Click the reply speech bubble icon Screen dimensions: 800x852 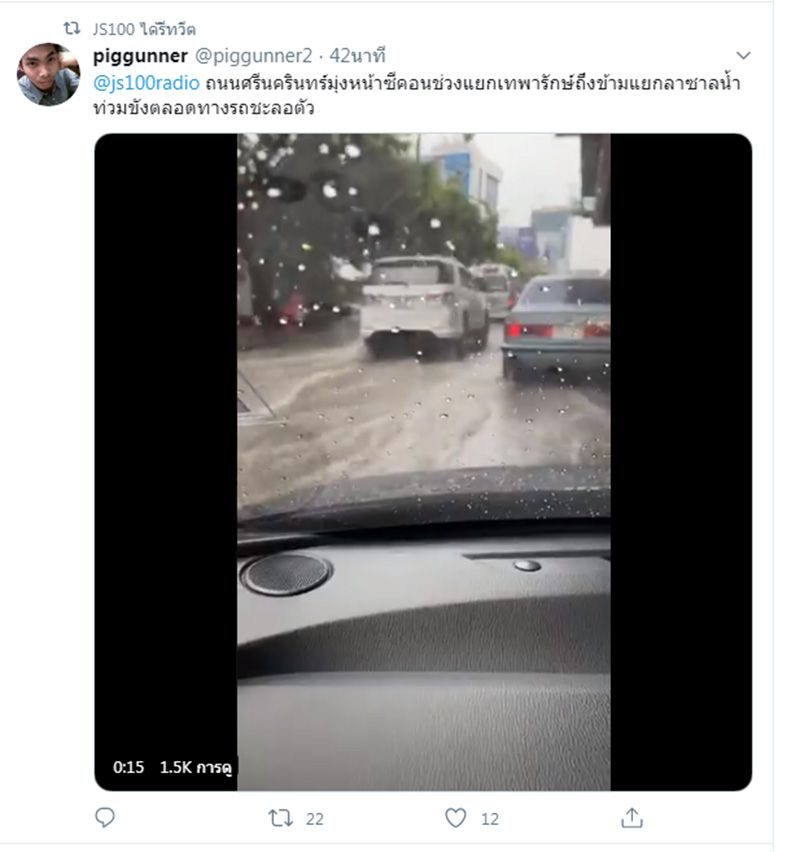tap(105, 817)
